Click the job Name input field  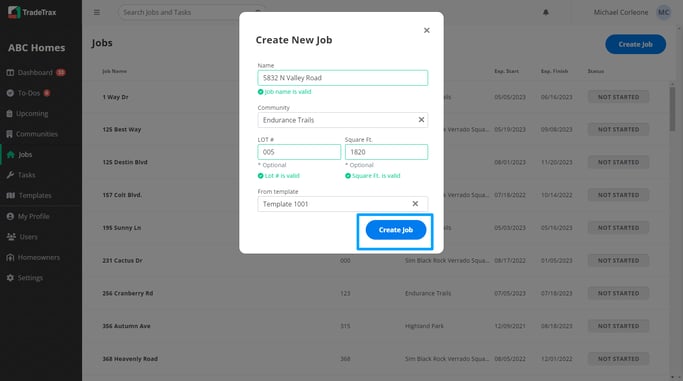pos(342,78)
